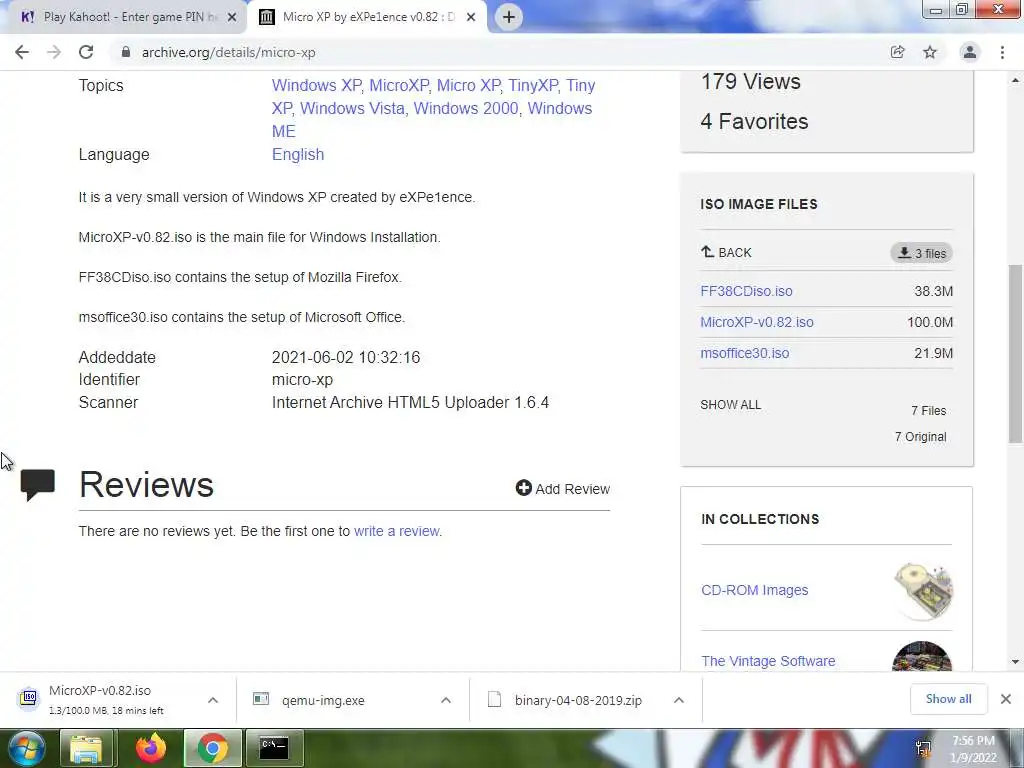Close the Micro XP archive tab
The height and width of the screenshot is (768, 1024).
471,18
